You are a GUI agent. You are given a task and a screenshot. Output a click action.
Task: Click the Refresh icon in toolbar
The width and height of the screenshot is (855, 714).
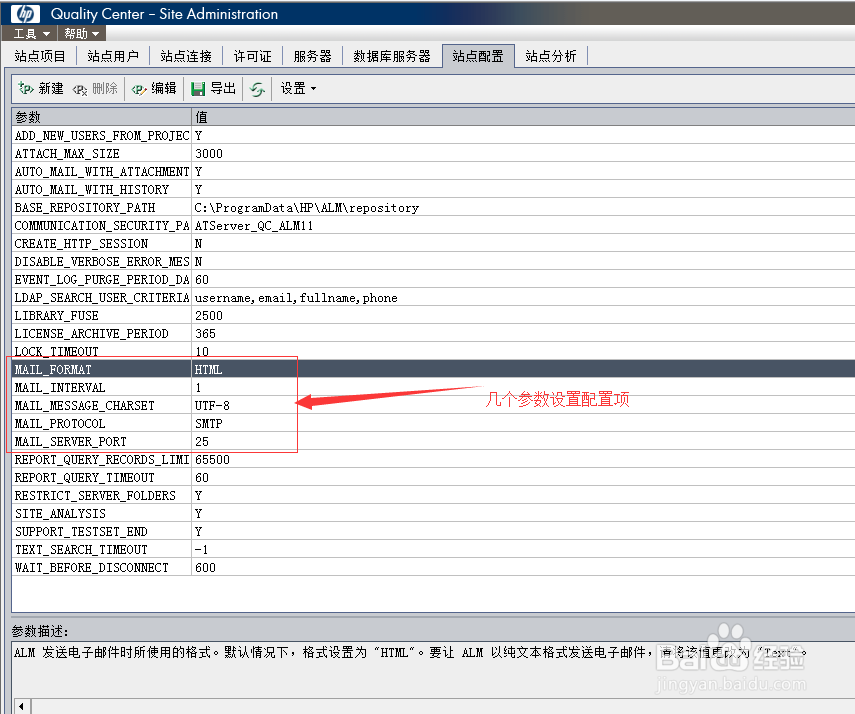257,89
